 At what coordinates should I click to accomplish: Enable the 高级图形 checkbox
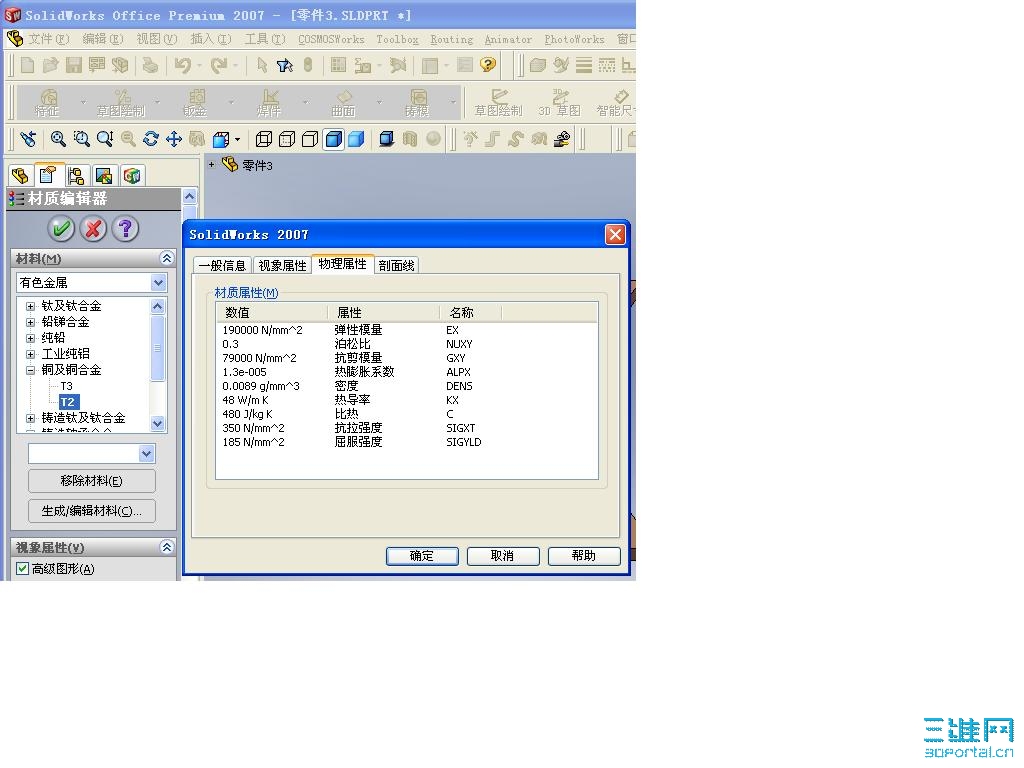click(x=23, y=568)
